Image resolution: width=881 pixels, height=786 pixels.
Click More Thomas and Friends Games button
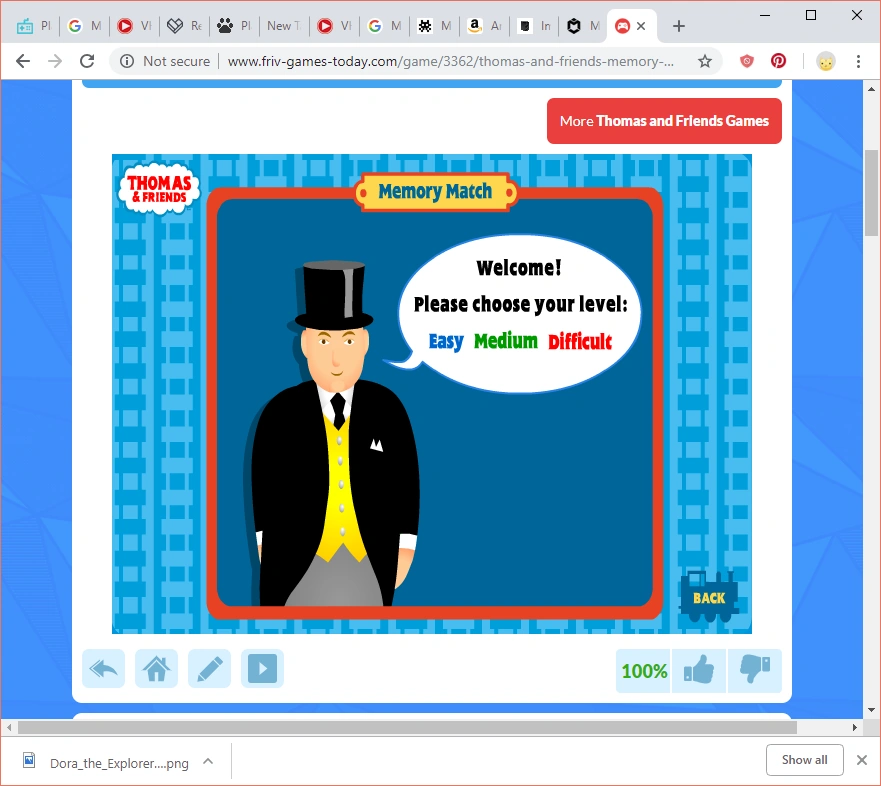tap(663, 120)
